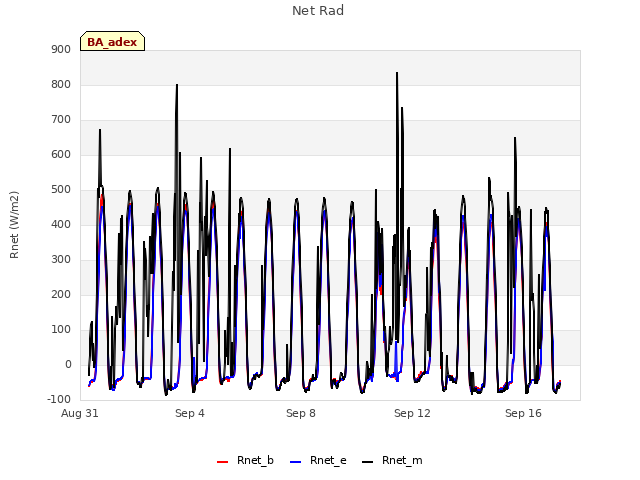Click the 800 W/m2 spike before Sep 4
This screenshot has height=480, width=640.
[177, 85]
